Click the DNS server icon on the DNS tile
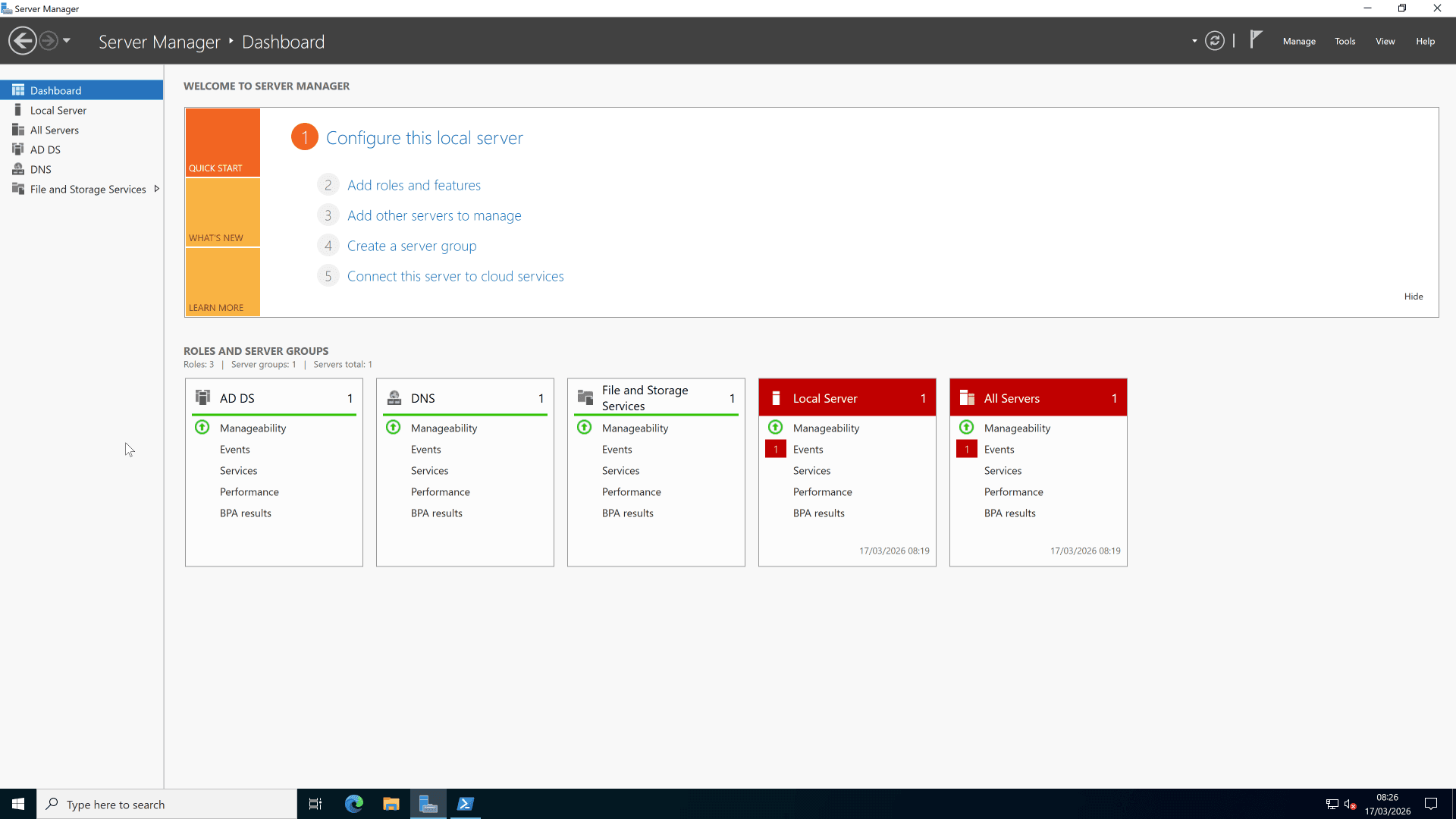 click(394, 397)
